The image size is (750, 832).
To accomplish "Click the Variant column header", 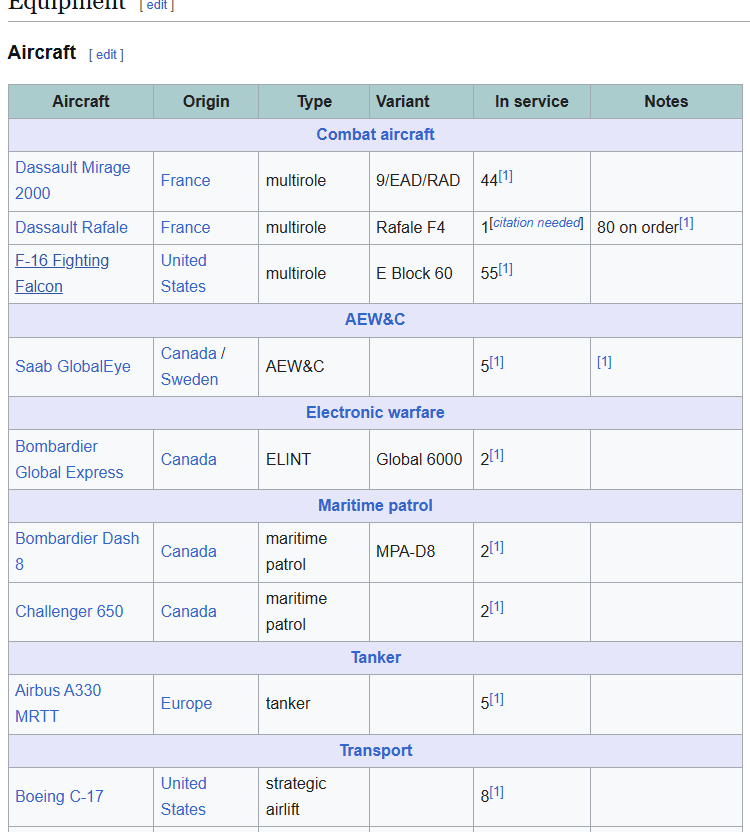I will click(421, 101).
